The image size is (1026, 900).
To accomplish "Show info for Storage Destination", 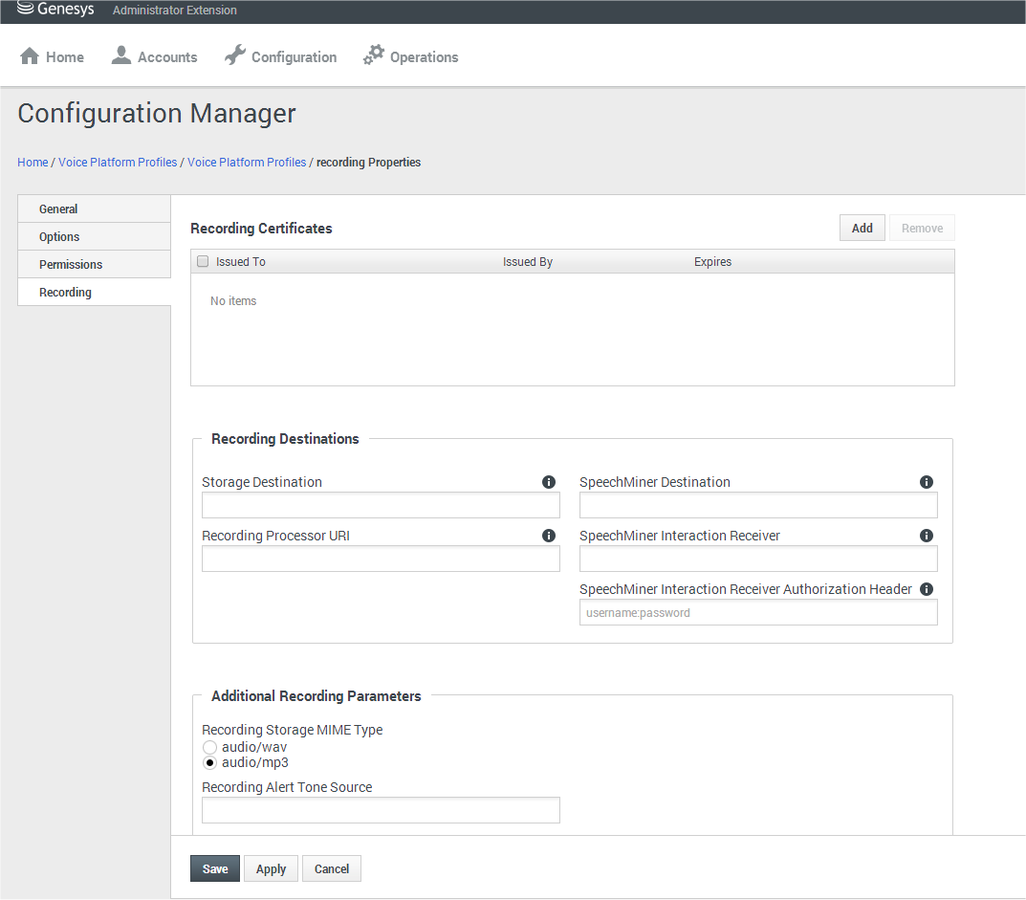I will click(x=548, y=482).
